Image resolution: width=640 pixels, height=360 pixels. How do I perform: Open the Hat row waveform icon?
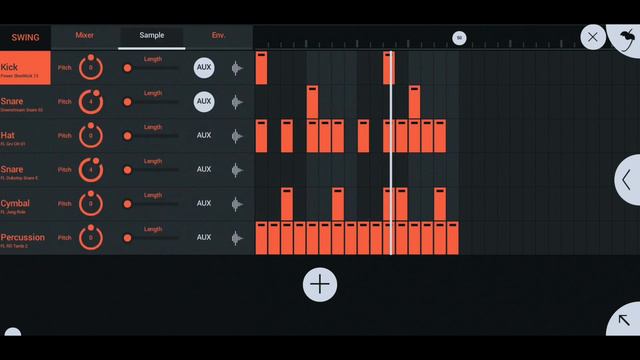point(237,136)
